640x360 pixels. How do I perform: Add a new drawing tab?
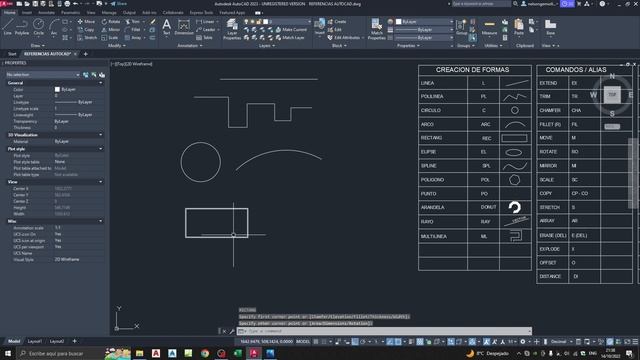point(86,54)
